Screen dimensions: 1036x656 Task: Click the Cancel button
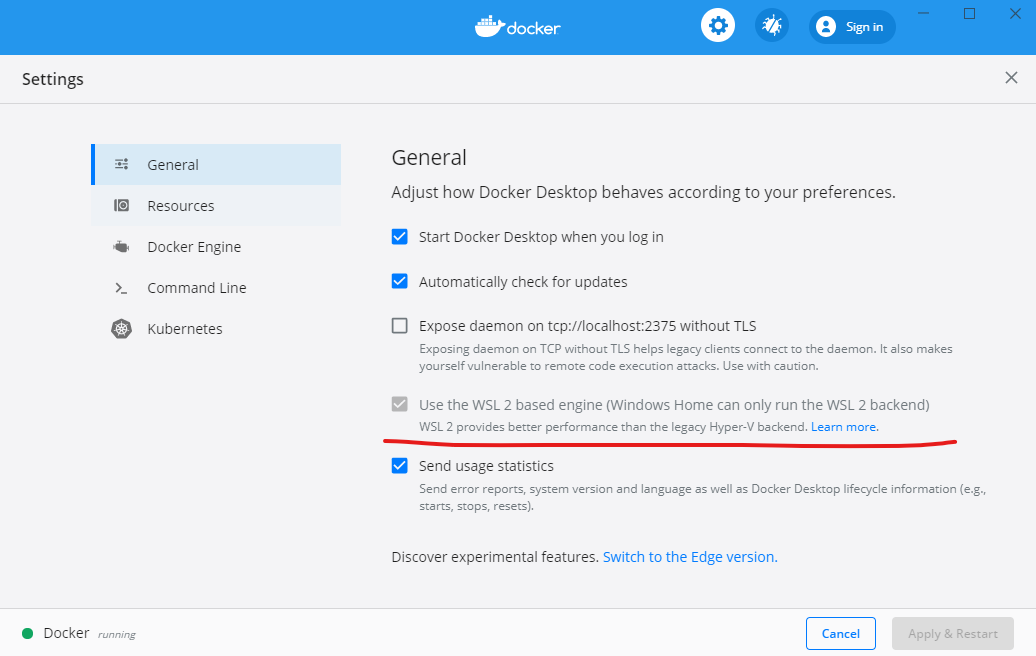(x=840, y=634)
